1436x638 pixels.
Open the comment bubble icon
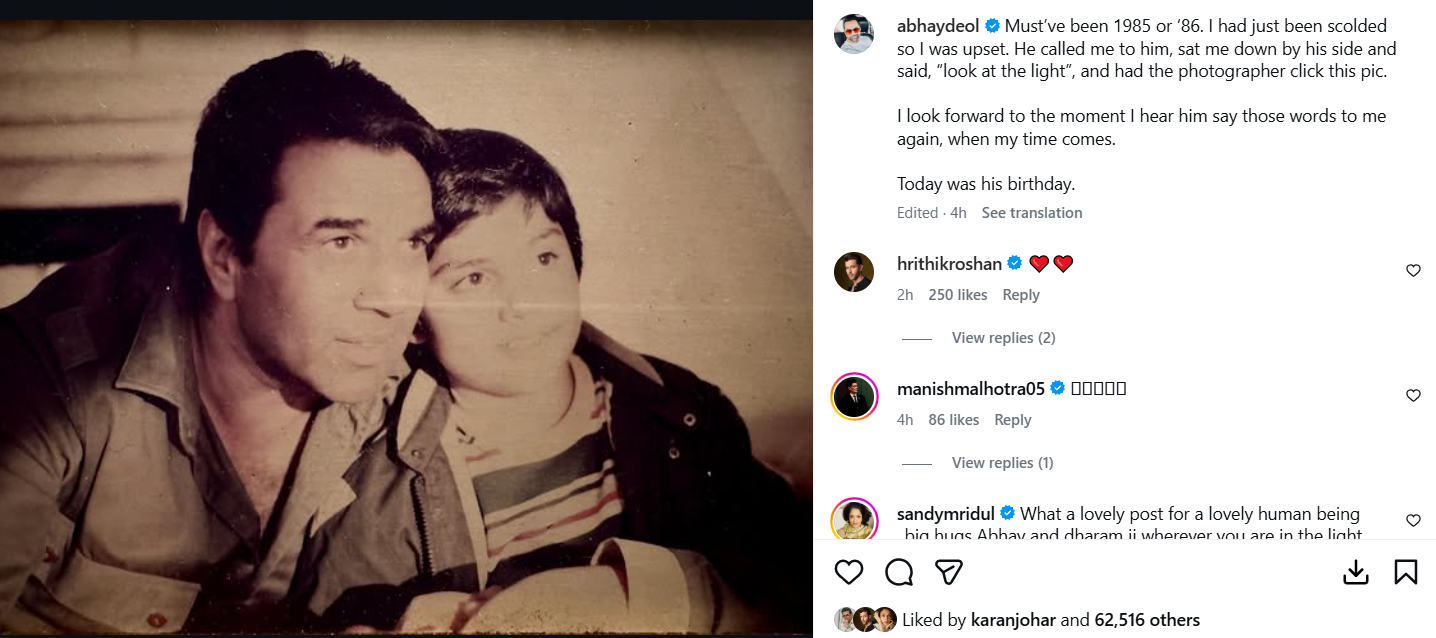click(x=899, y=571)
